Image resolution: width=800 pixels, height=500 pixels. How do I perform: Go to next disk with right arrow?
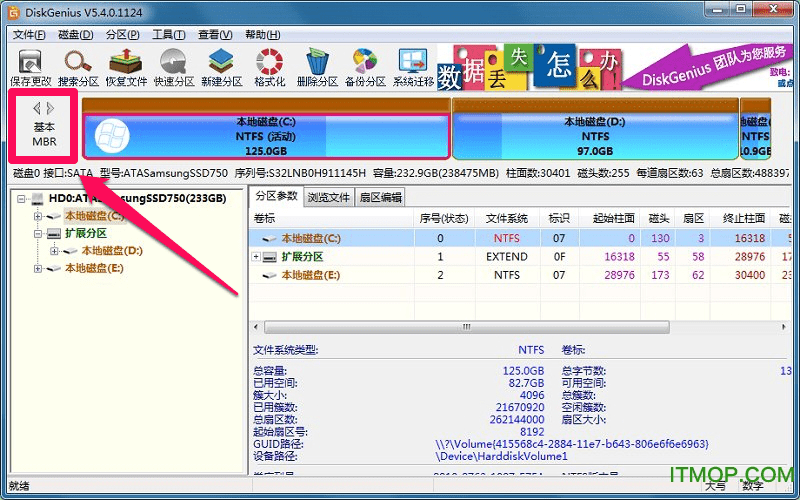(x=50, y=108)
